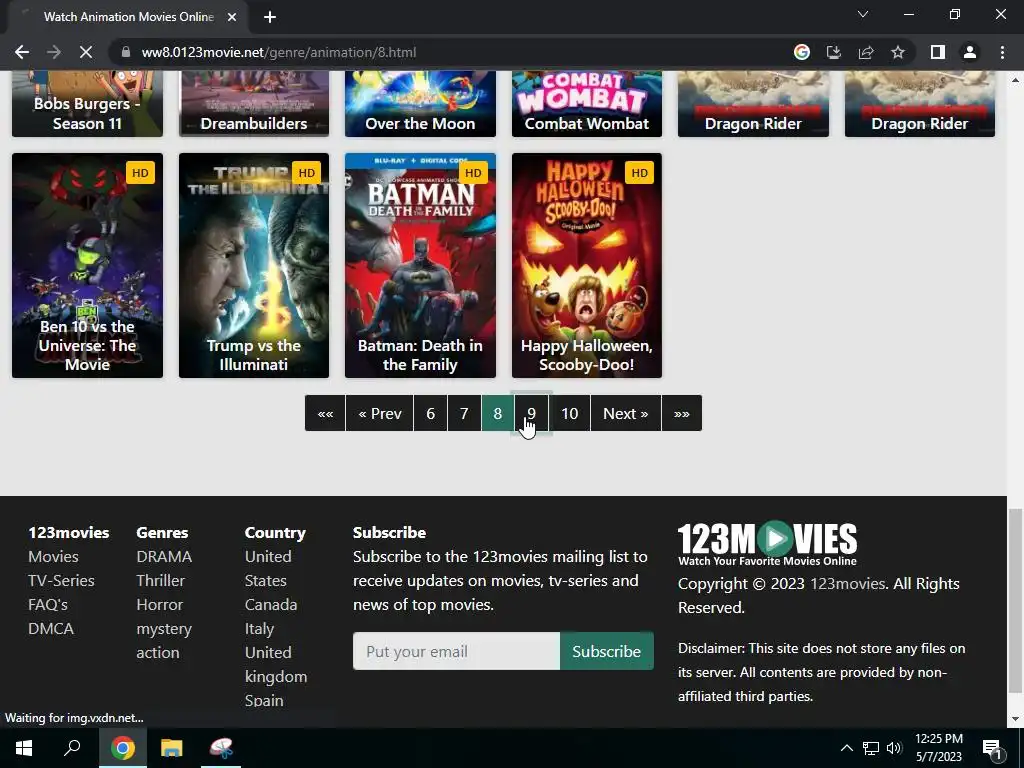Click Chrome icon in taskbar
This screenshot has height=768, width=1024.
122,748
